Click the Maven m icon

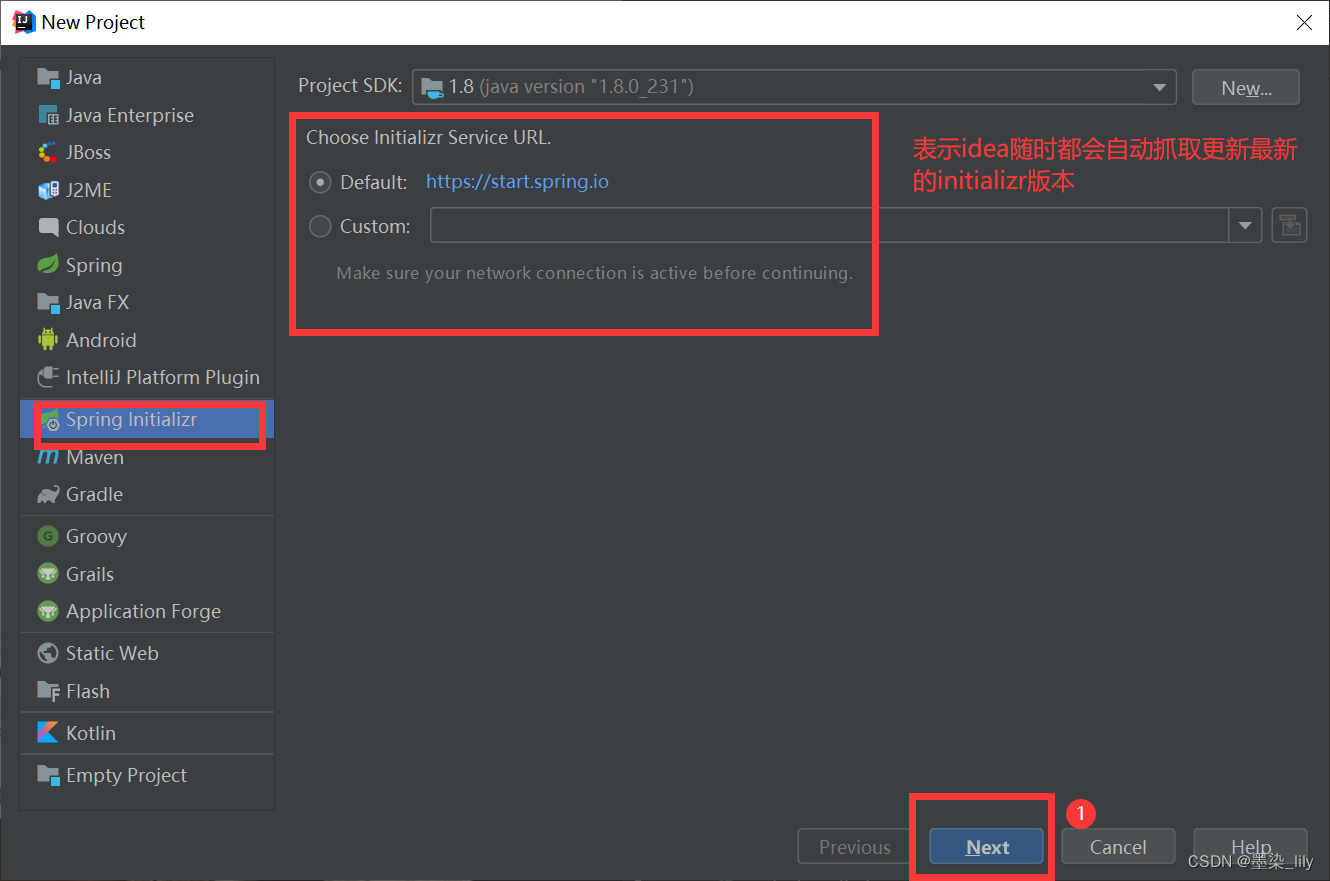pos(48,458)
